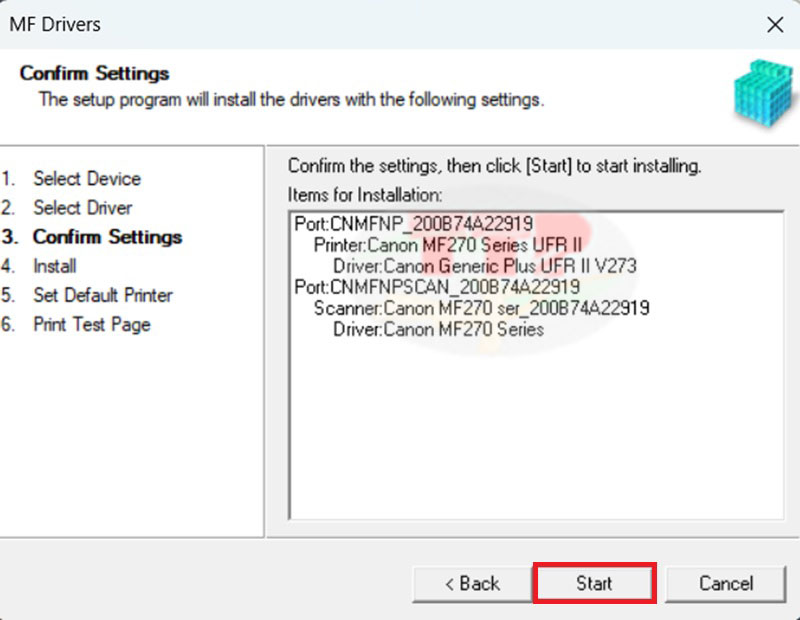Select the Port:CNMFNPSCAN_200B74A22919 entry
This screenshot has height=620, width=800.
[437, 287]
